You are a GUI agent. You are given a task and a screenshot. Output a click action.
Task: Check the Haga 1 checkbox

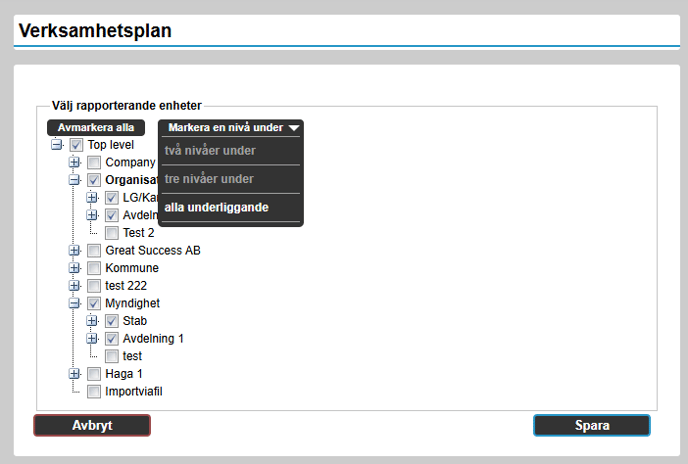coord(93,374)
